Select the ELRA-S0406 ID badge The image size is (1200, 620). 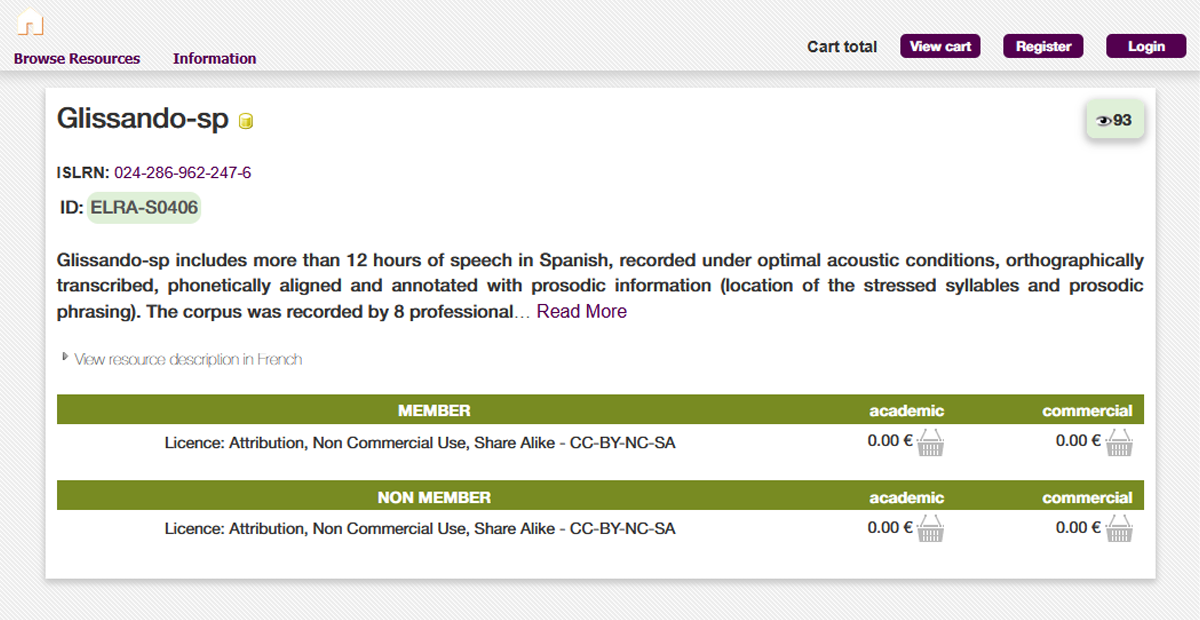[x=144, y=208]
